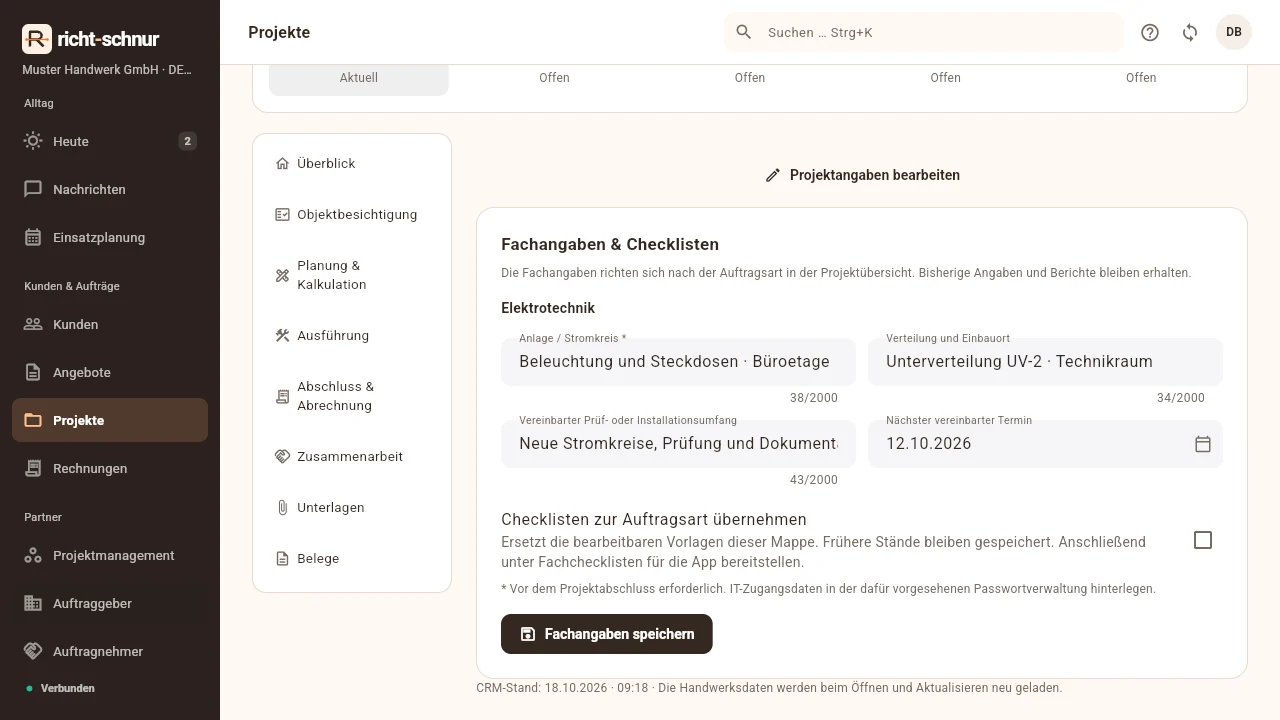Click the Angebote document icon
1280x720 pixels.
click(x=33, y=372)
